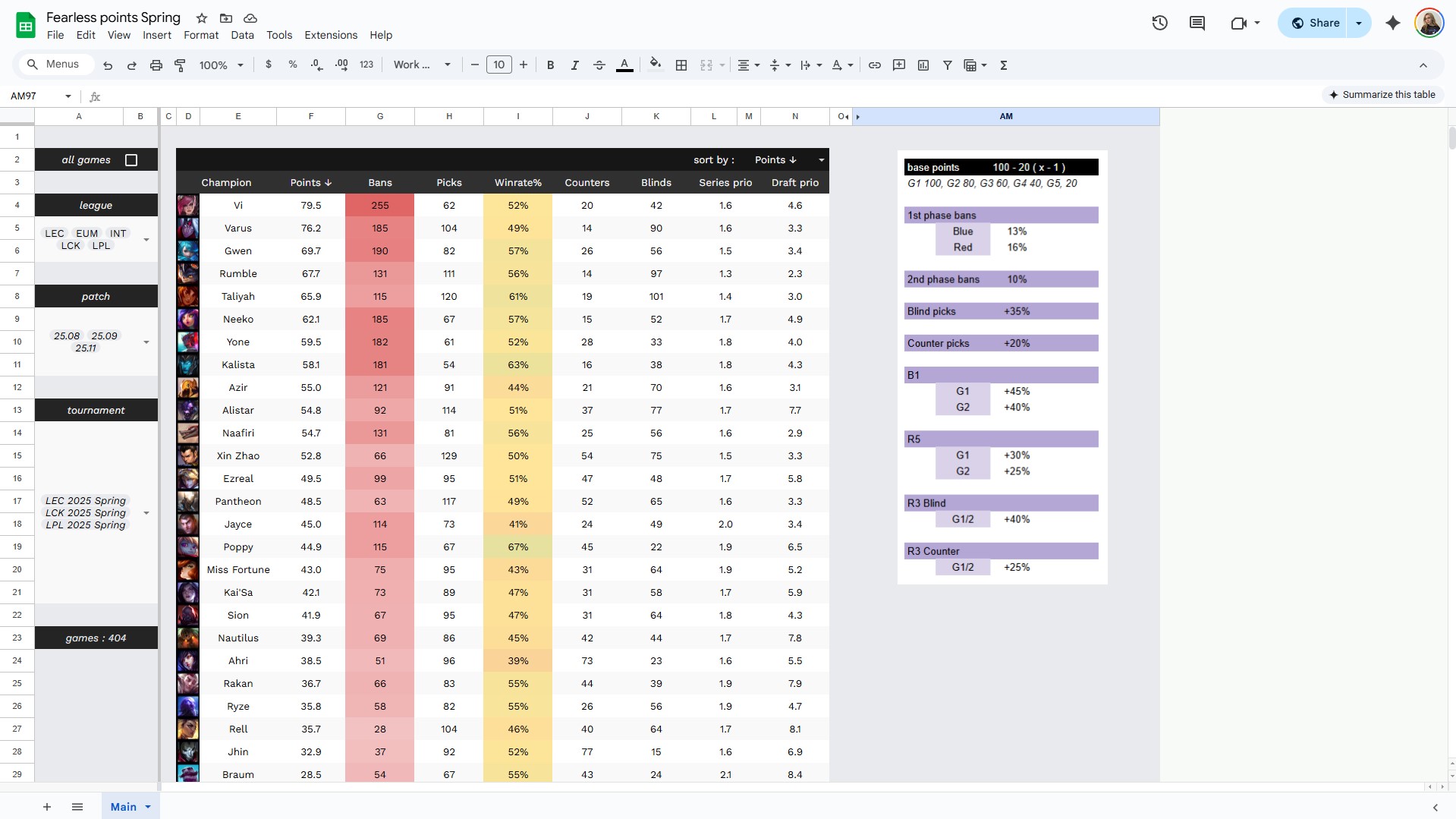Open the Extensions menu
1456x819 pixels.
pyautogui.click(x=331, y=35)
